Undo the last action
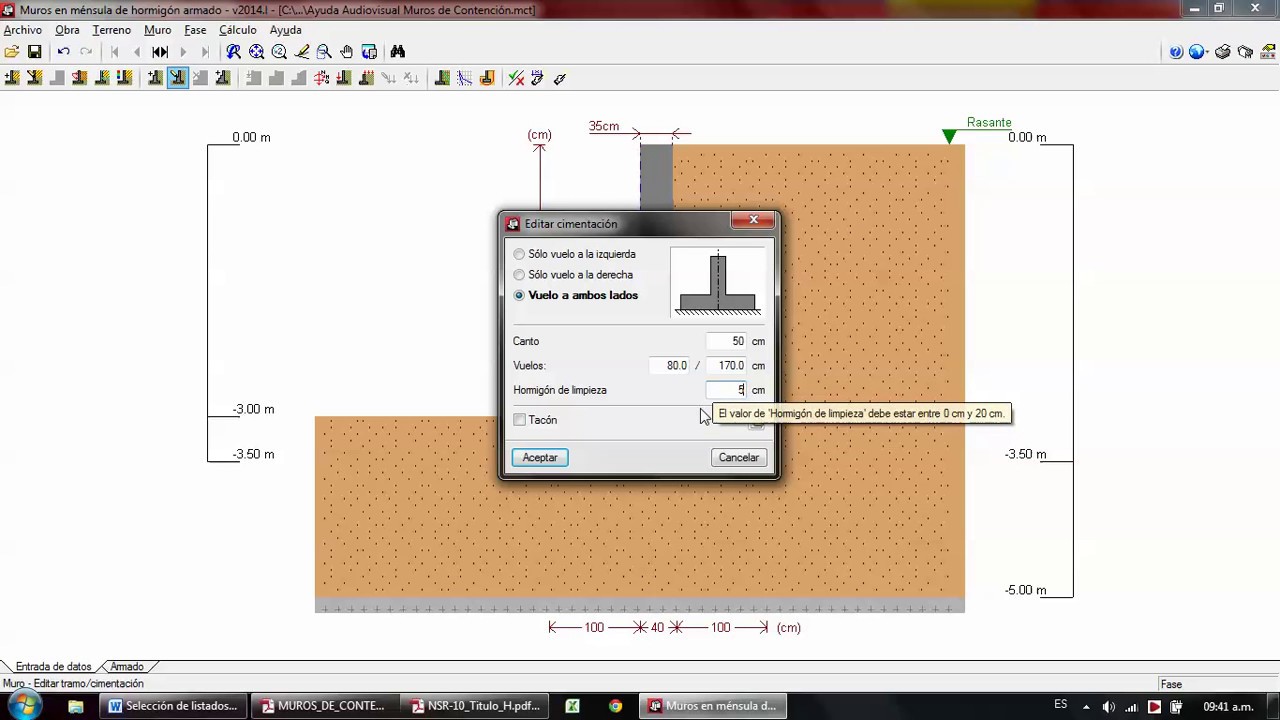This screenshot has width=1280, height=720. click(x=63, y=52)
